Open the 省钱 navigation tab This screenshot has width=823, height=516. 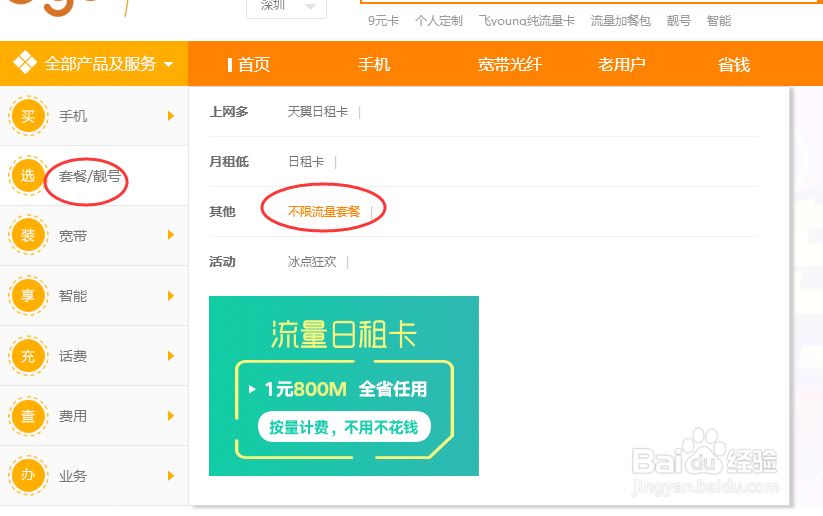734,65
